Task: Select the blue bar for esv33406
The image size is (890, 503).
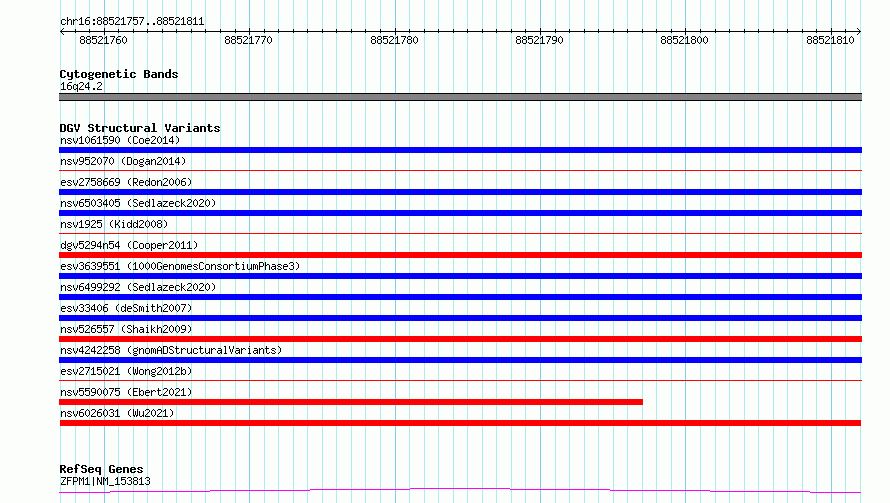Action: [x=460, y=318]
